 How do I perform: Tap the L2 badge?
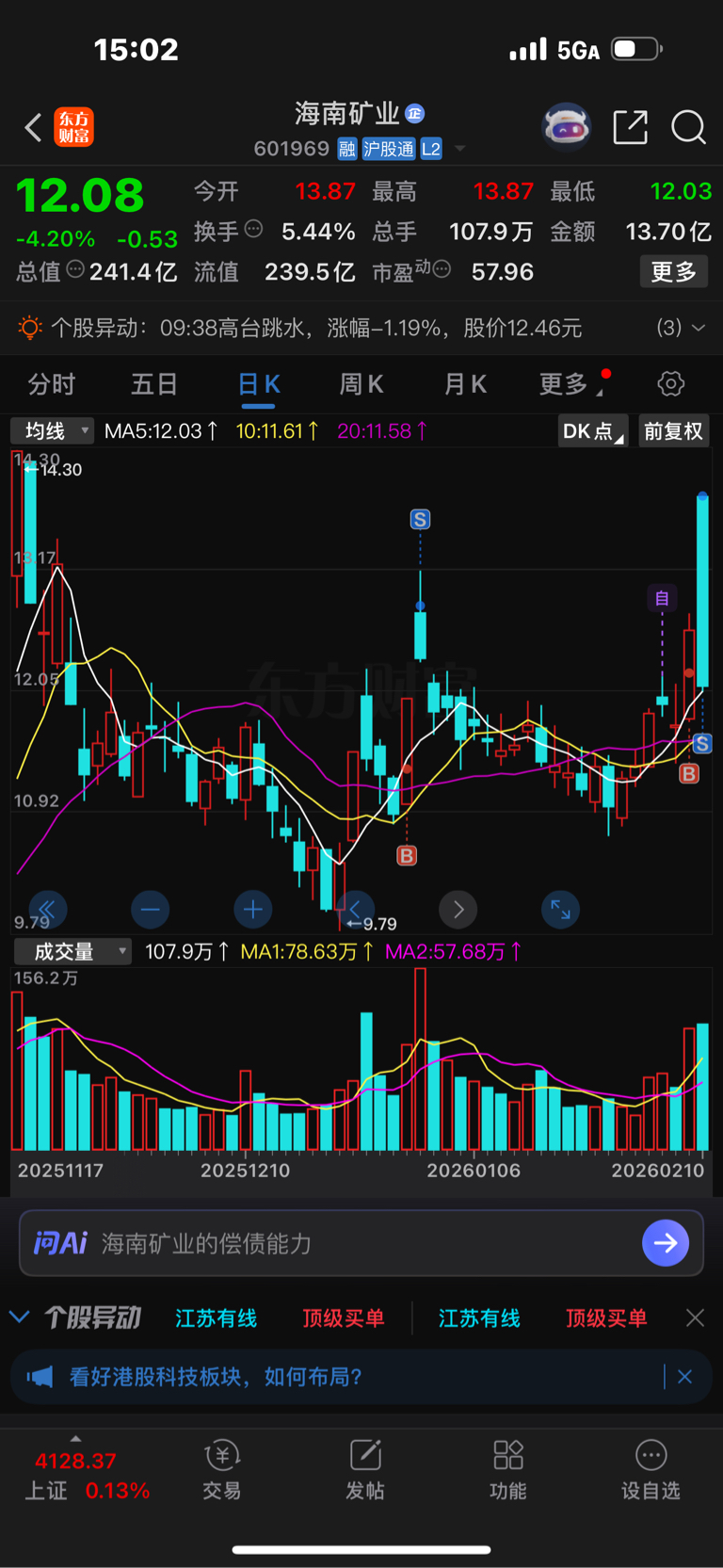[x=431, y=149]
